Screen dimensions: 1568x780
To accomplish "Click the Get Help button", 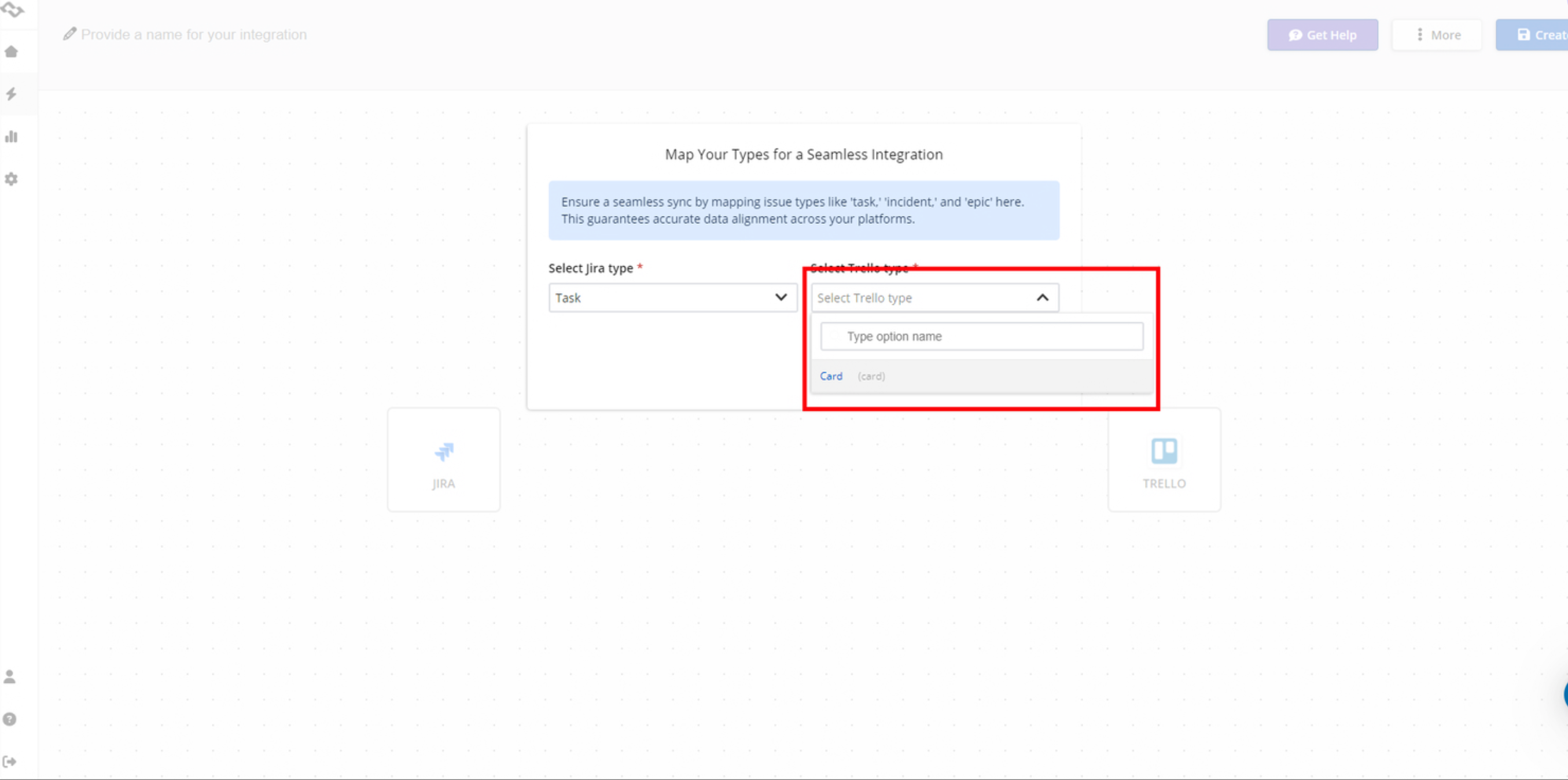I will pyautogui.click(x=1322, y=35).
